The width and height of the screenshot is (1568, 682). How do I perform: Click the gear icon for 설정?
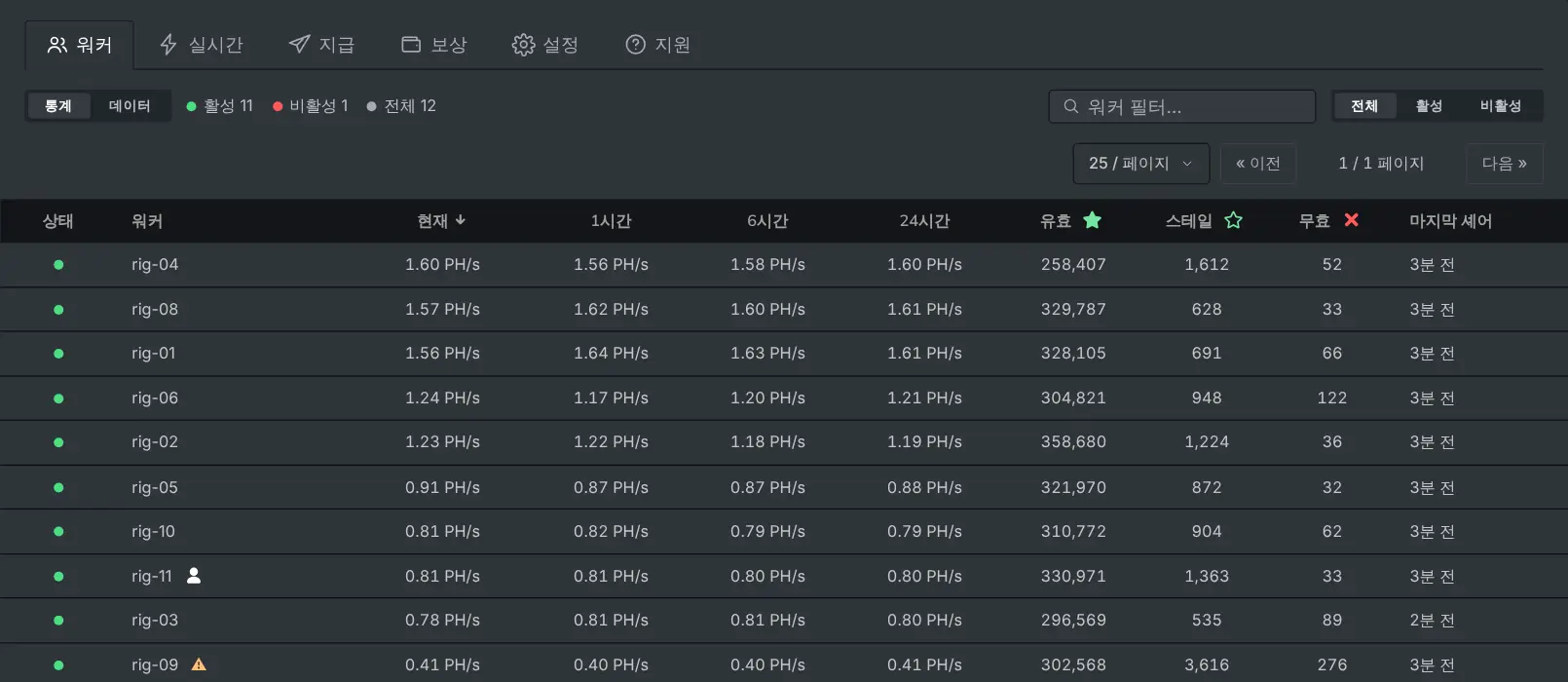coord(523,45)
